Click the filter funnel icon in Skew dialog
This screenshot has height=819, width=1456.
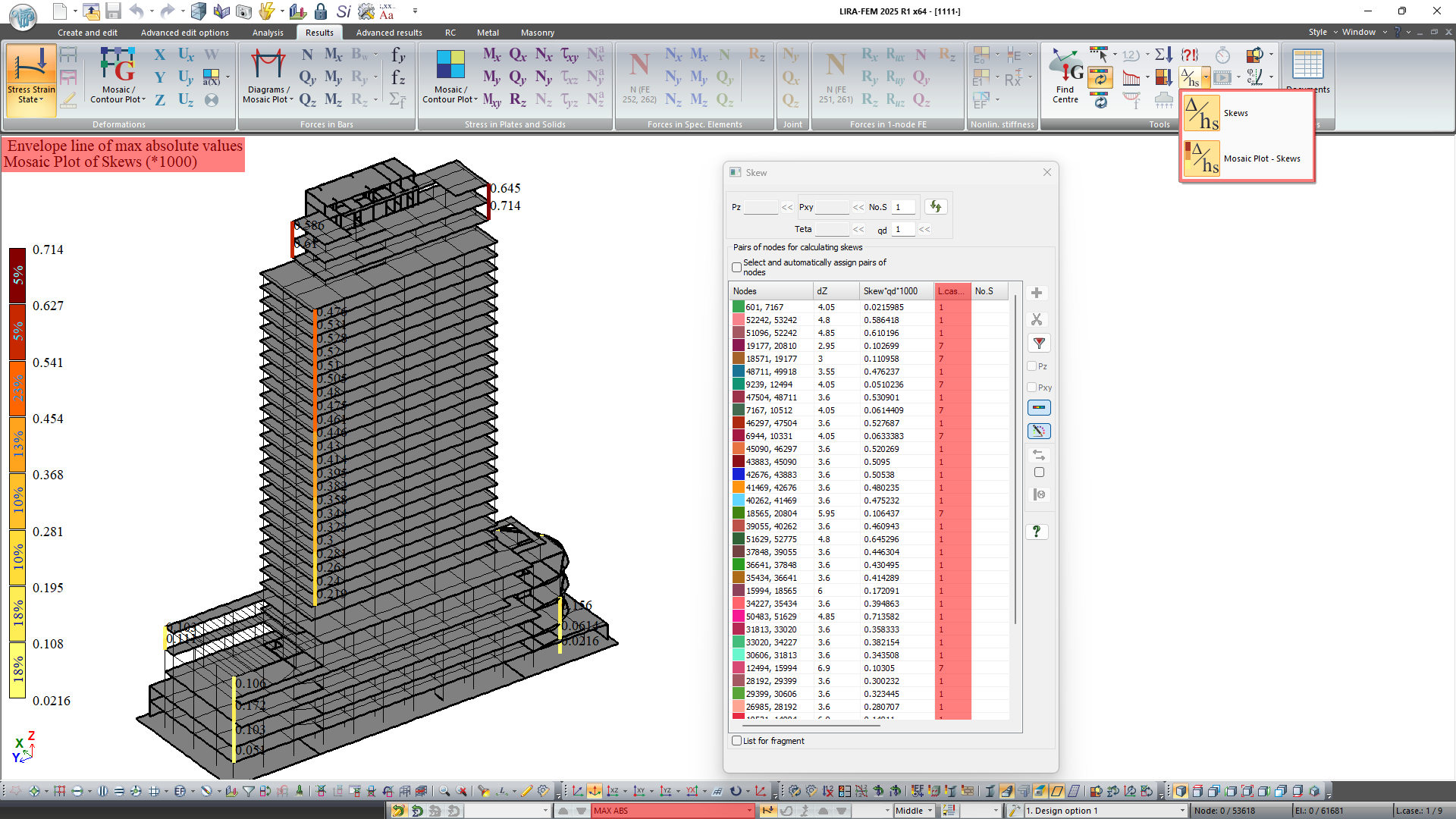click(1038, 344)
